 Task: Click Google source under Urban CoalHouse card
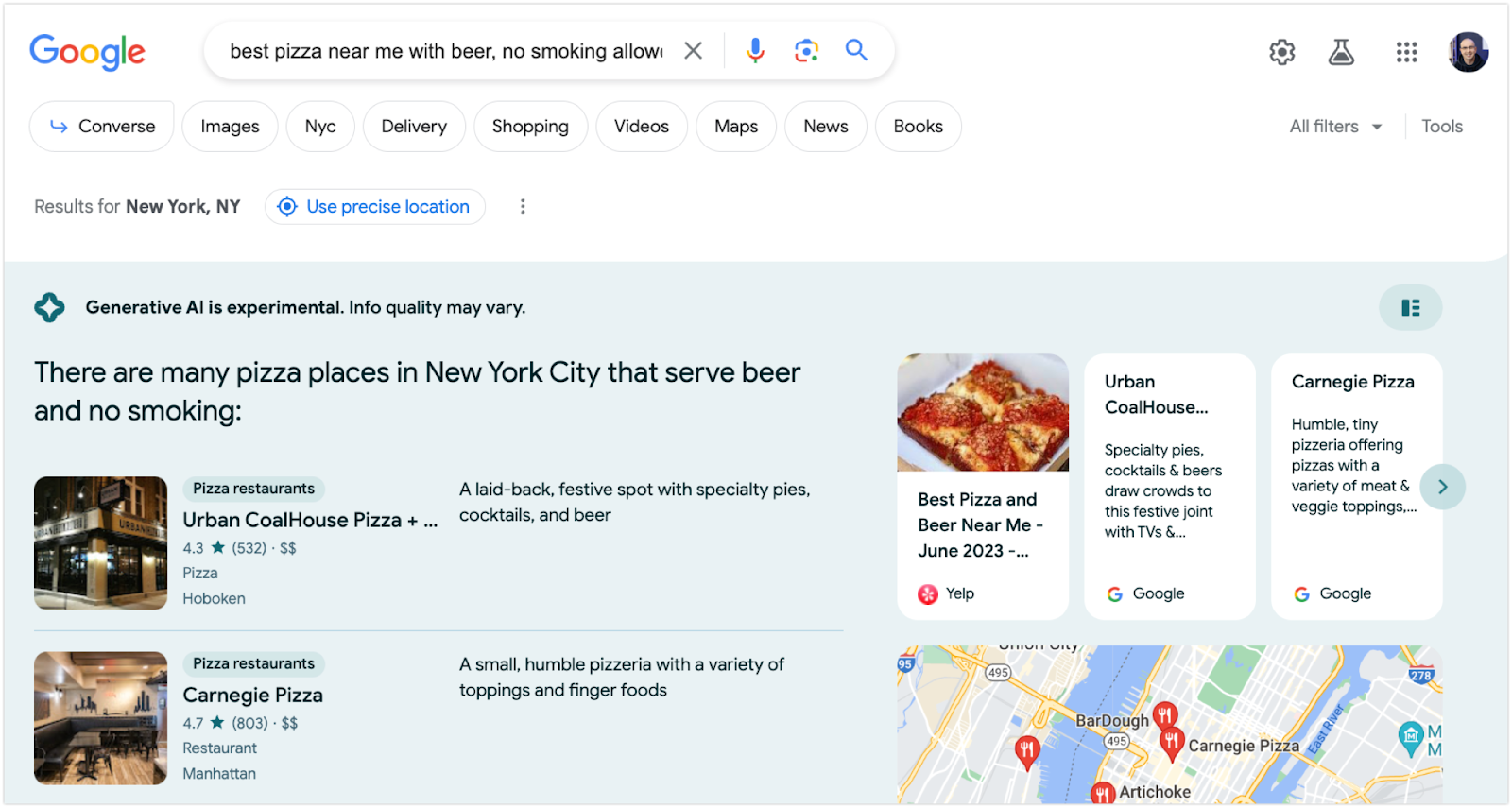1145,593
